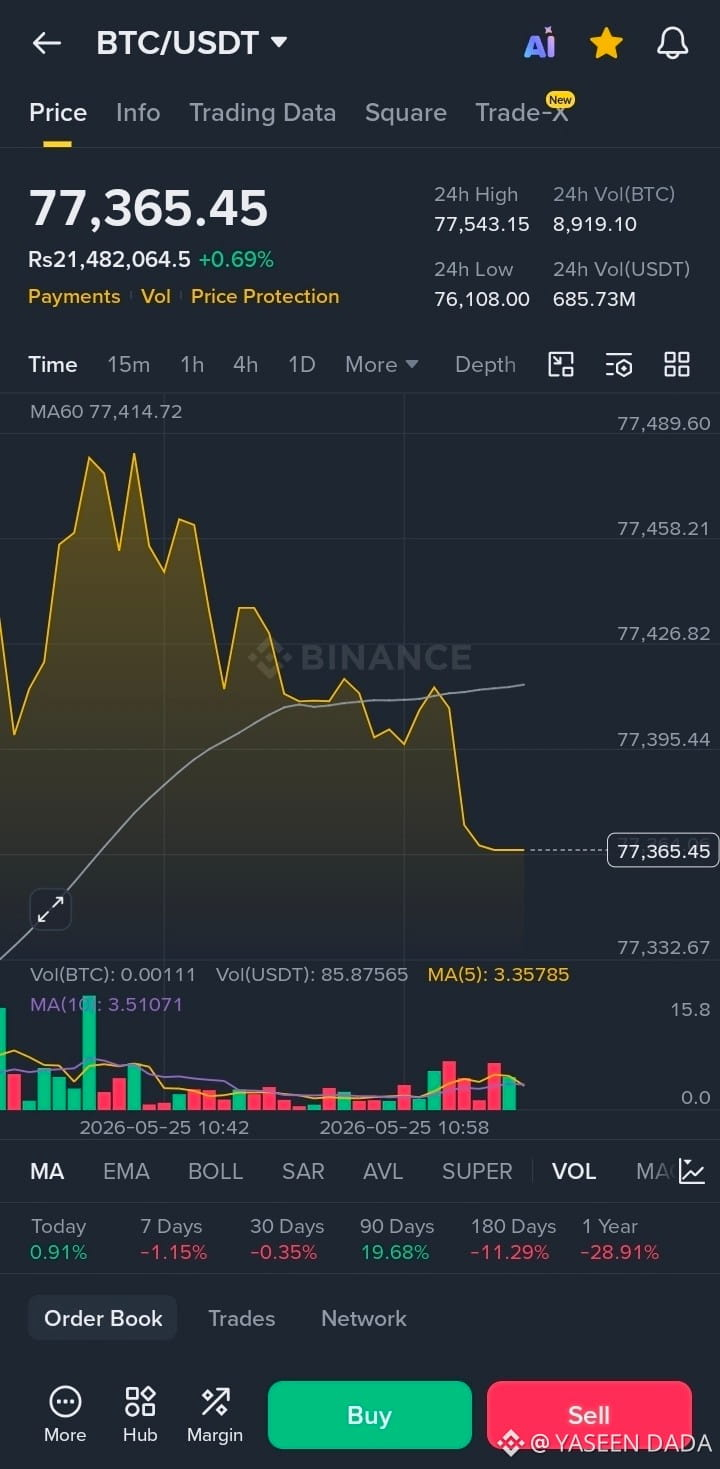Open the chart drawing tools icon
This screenshot has width=720, height=1469.
tap(561, 365)
